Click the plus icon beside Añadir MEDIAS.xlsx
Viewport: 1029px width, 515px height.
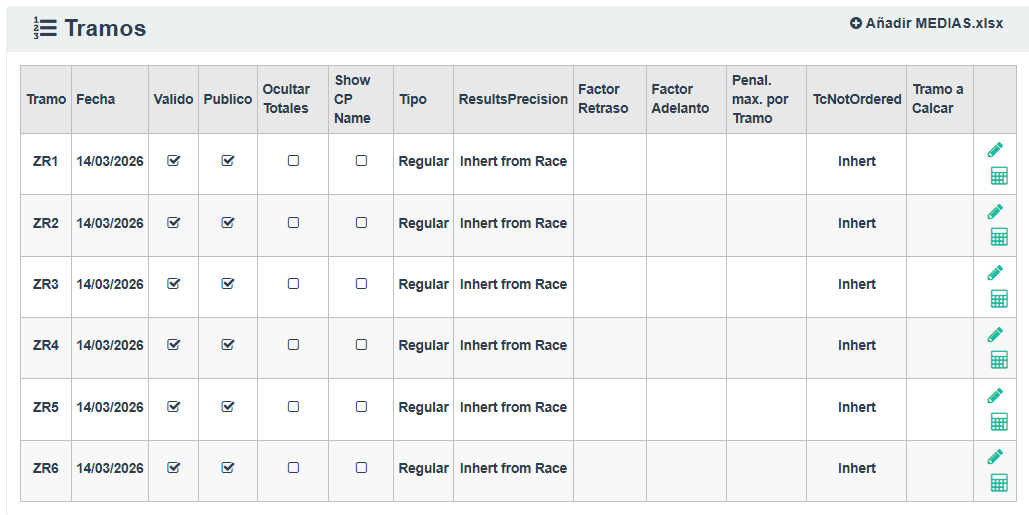point(856,23)
